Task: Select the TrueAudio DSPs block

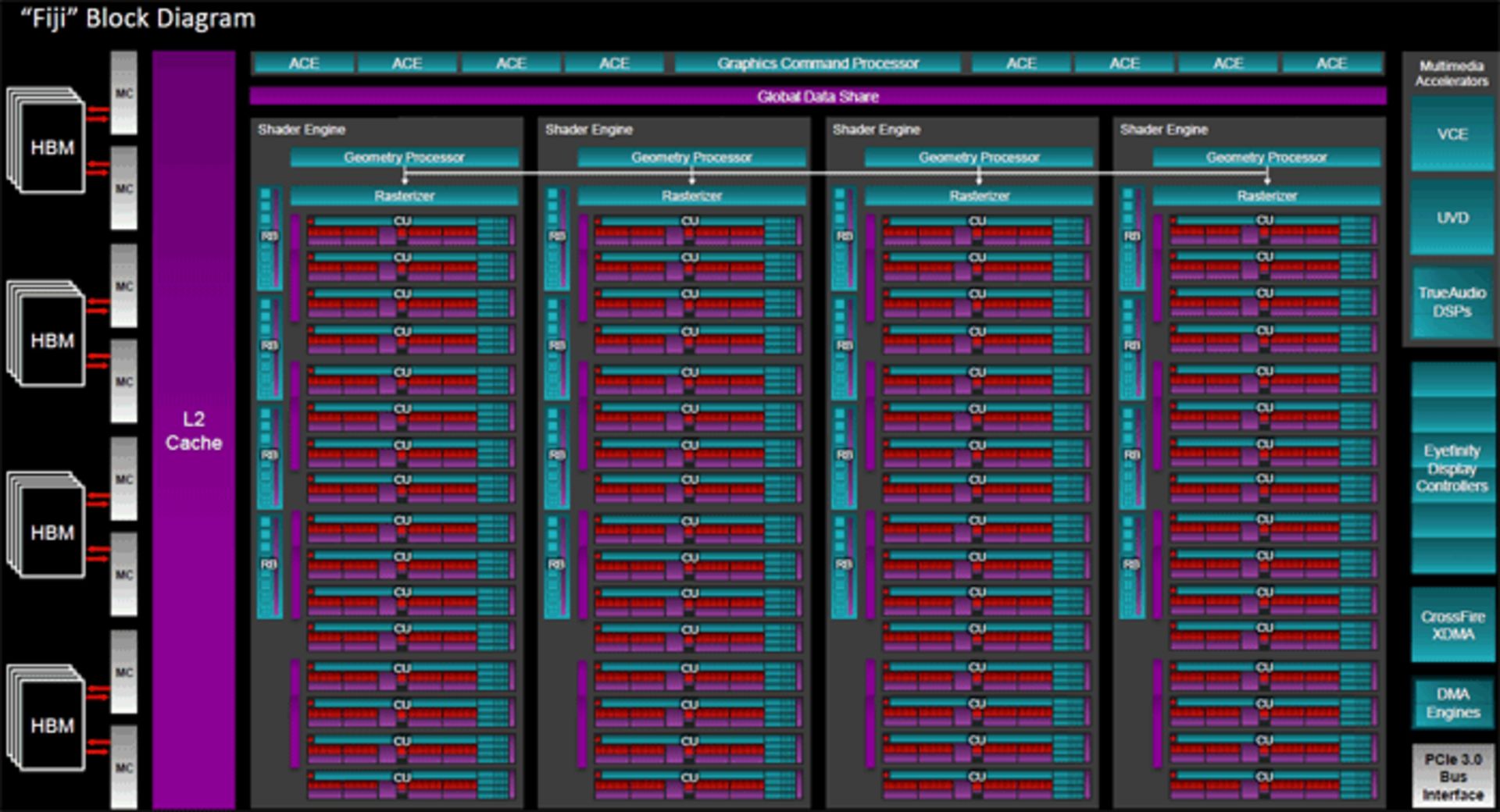Action: 1452,301
